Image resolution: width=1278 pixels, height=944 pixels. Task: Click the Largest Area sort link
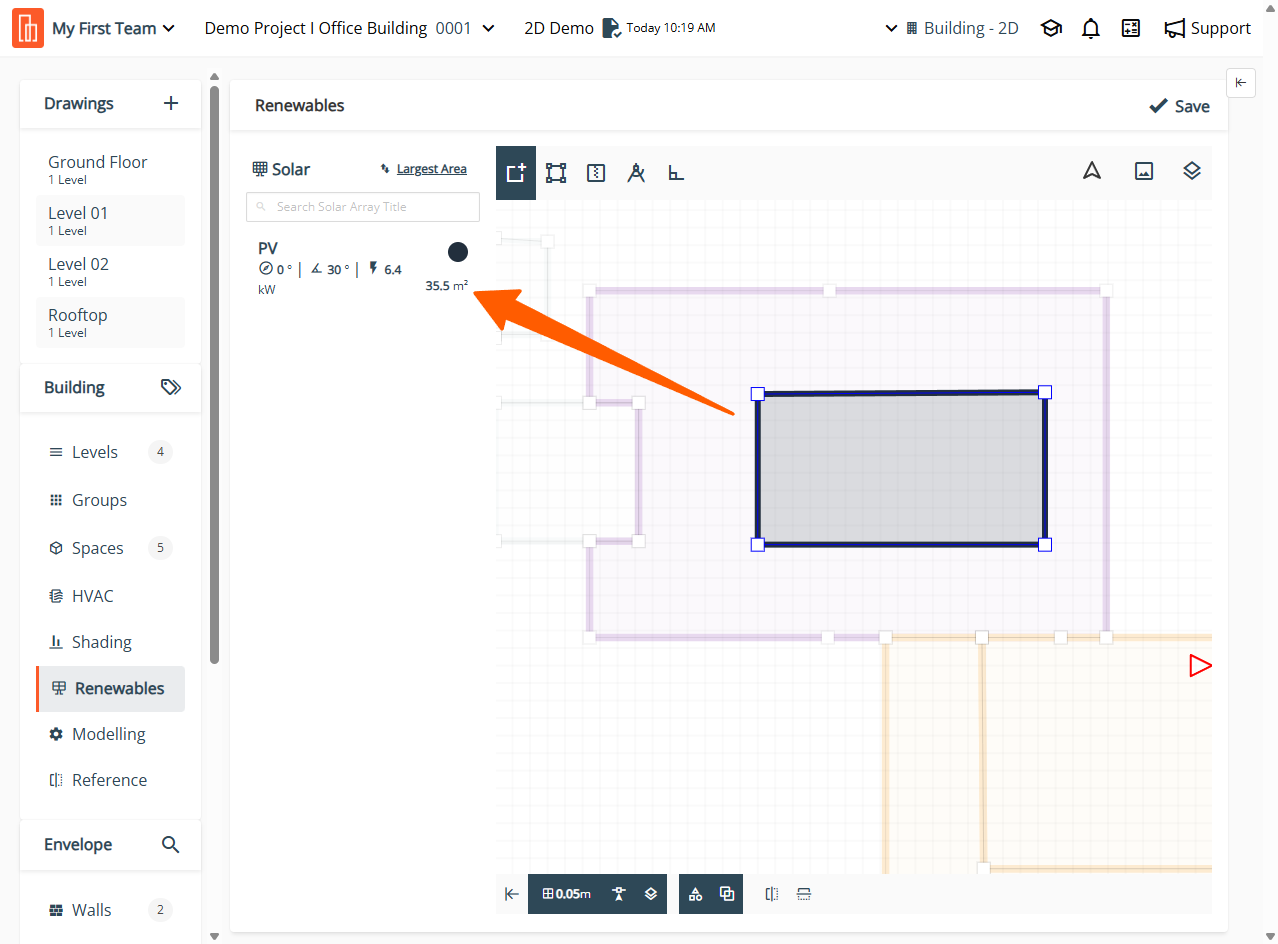pos(431,169)
